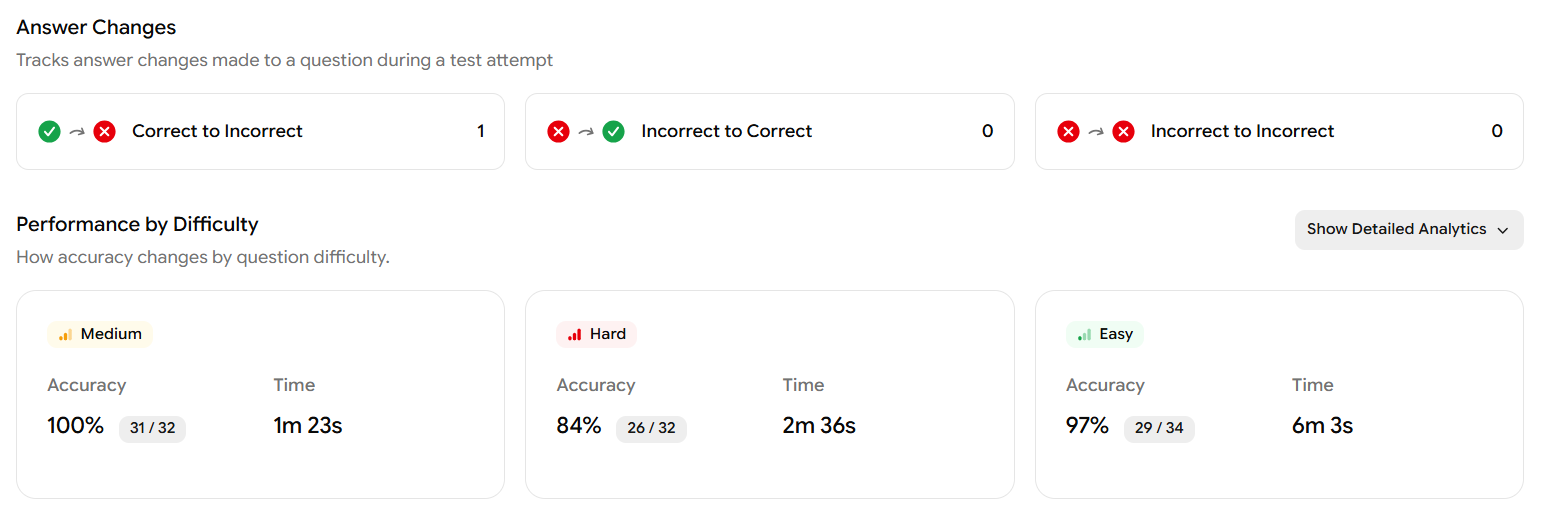The image size is (1553, 513).
Task: Click the Hard difficulty badge
Action: [596, 334]
